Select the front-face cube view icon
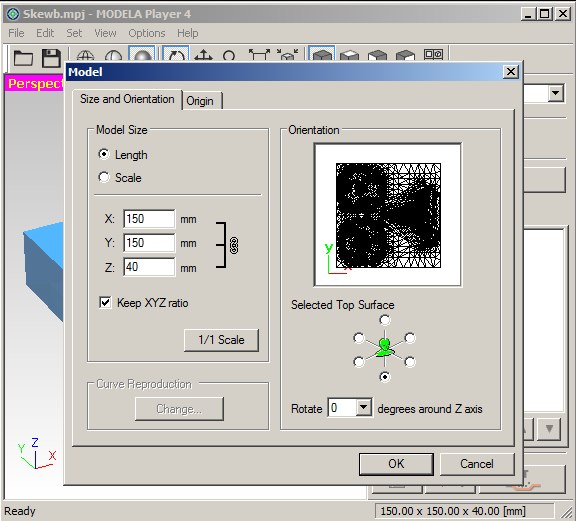The width and height of the screenshot is (576, 521). point(377,55)
